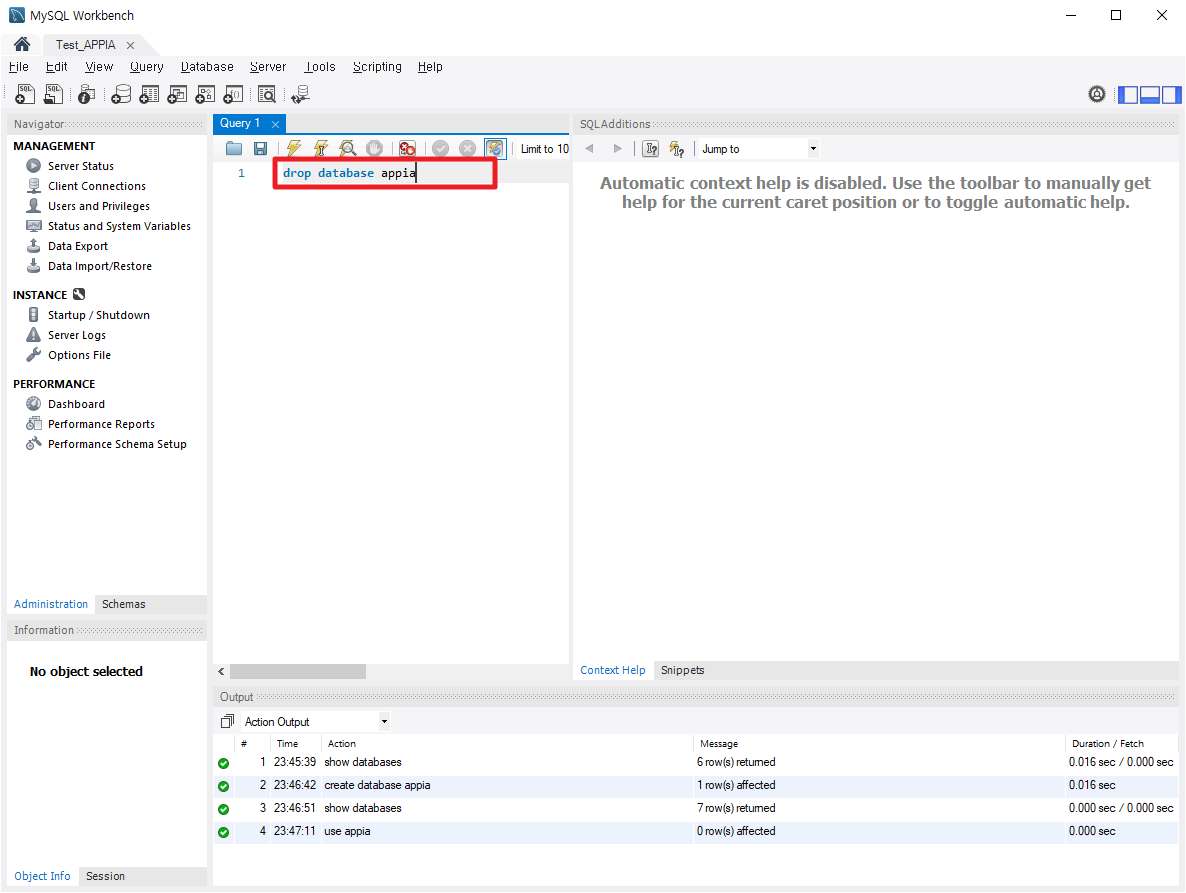
Task: Create a new schema icon
Action: (121, 94)
